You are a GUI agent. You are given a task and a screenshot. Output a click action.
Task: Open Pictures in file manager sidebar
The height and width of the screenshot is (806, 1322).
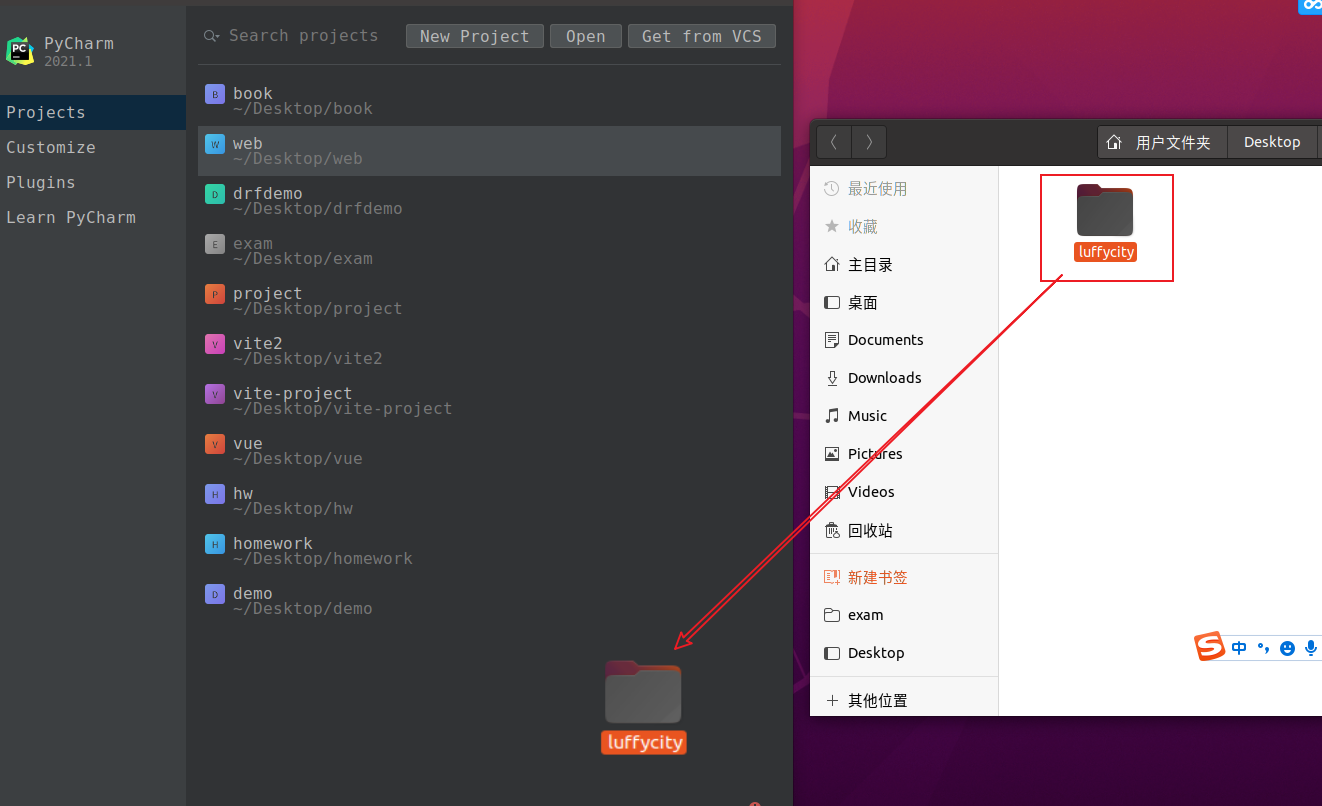[904, 454]
